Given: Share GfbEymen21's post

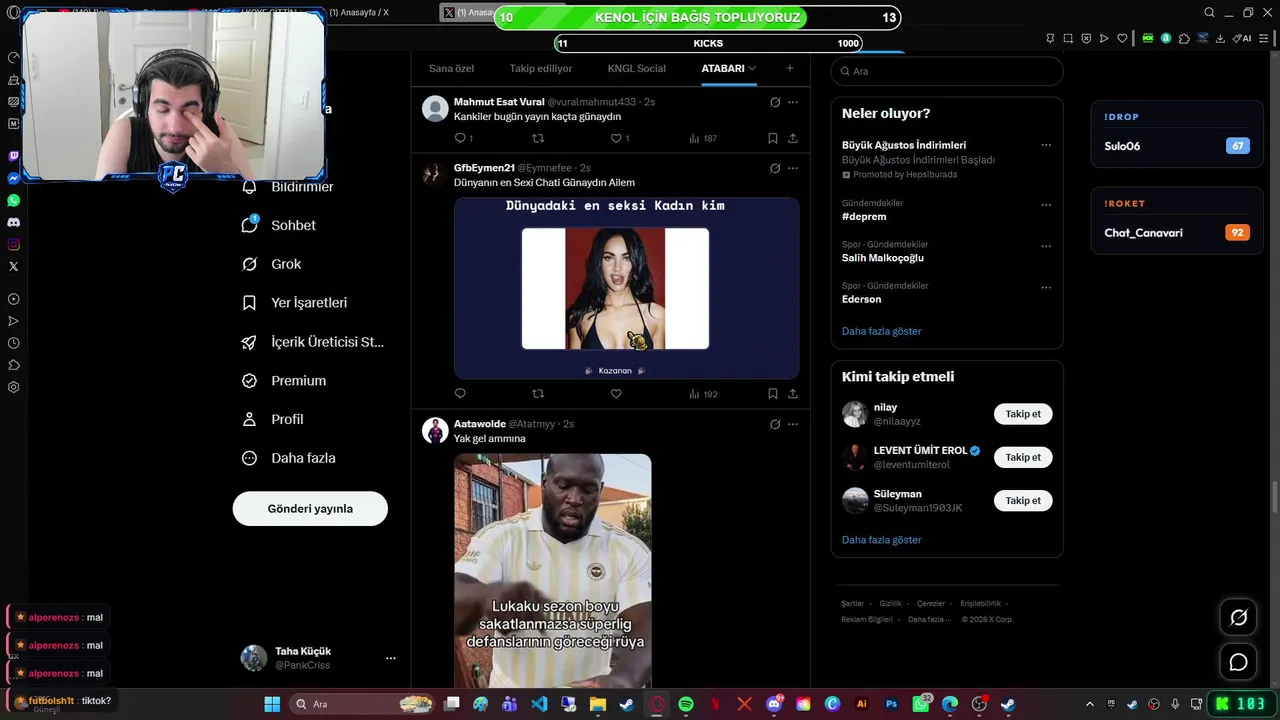Looking at the screenshot, I should click(793, 394).
